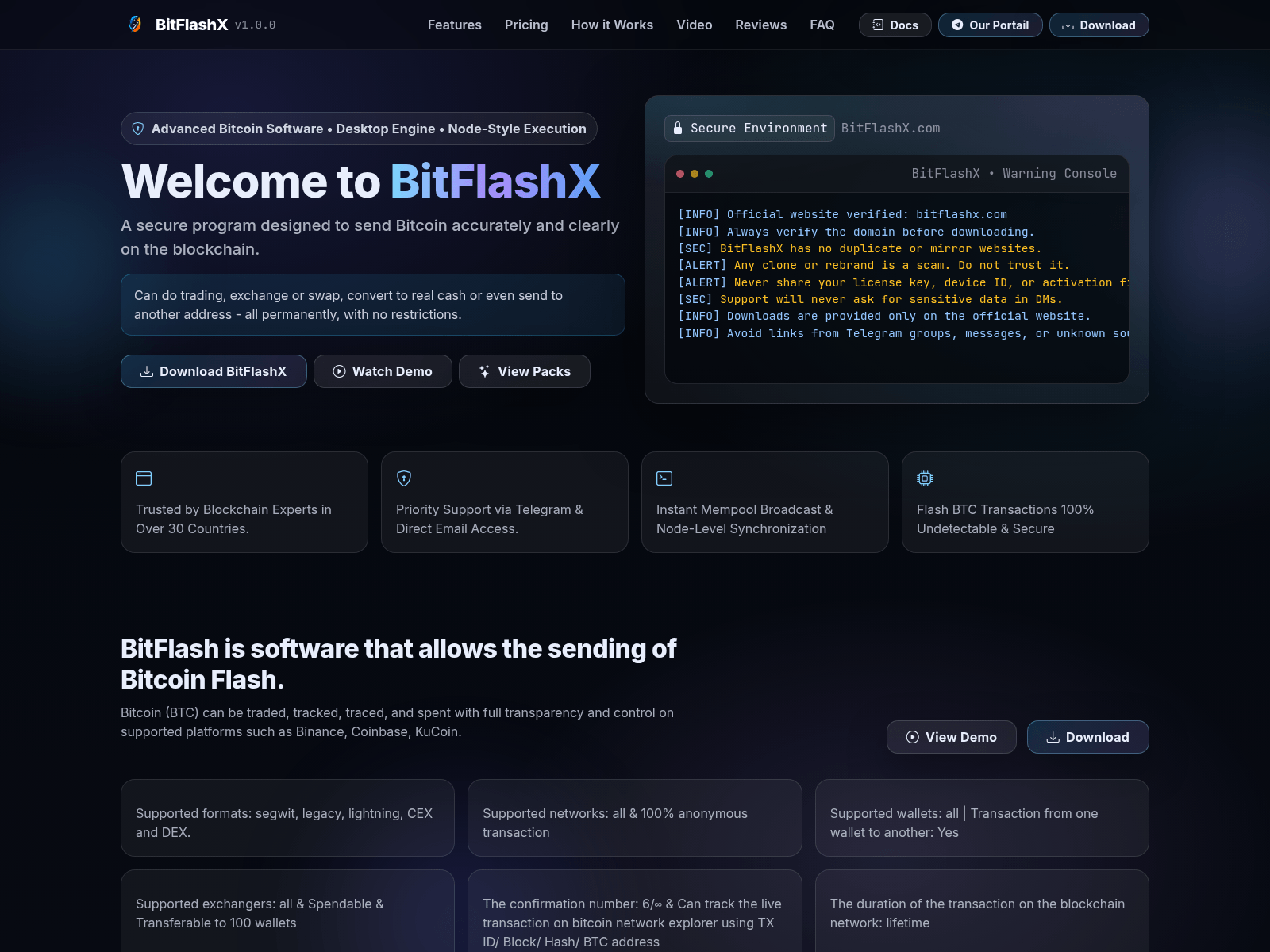Viewport: 1270px width, 952px height.
Task: Click the Advanced Bitcoin Software badge text
Action: coord(369,129)
